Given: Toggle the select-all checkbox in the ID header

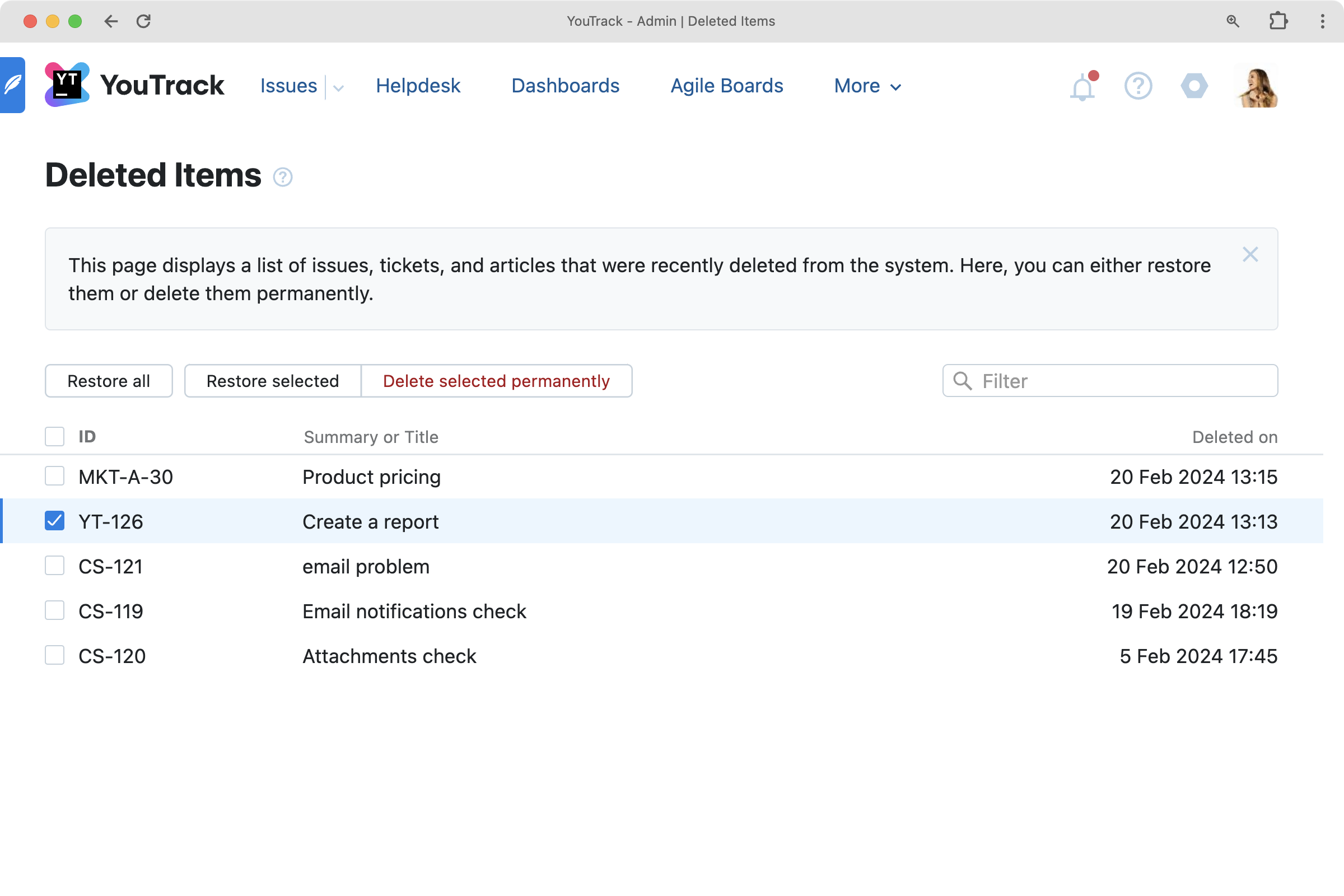Looking at the screenshot, I should pos(54,437).
